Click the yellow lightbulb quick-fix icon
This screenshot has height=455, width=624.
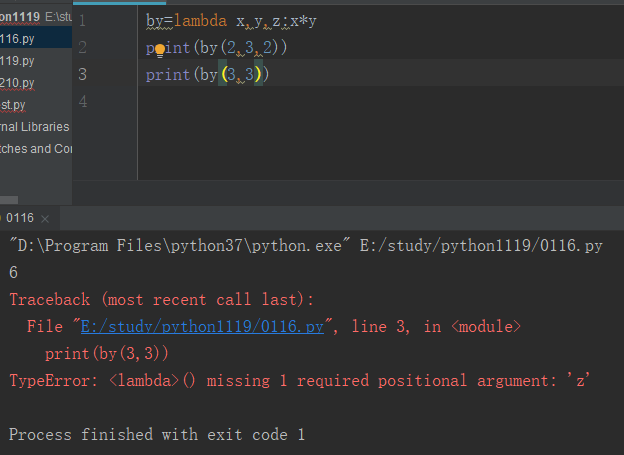tap(160, 50)
